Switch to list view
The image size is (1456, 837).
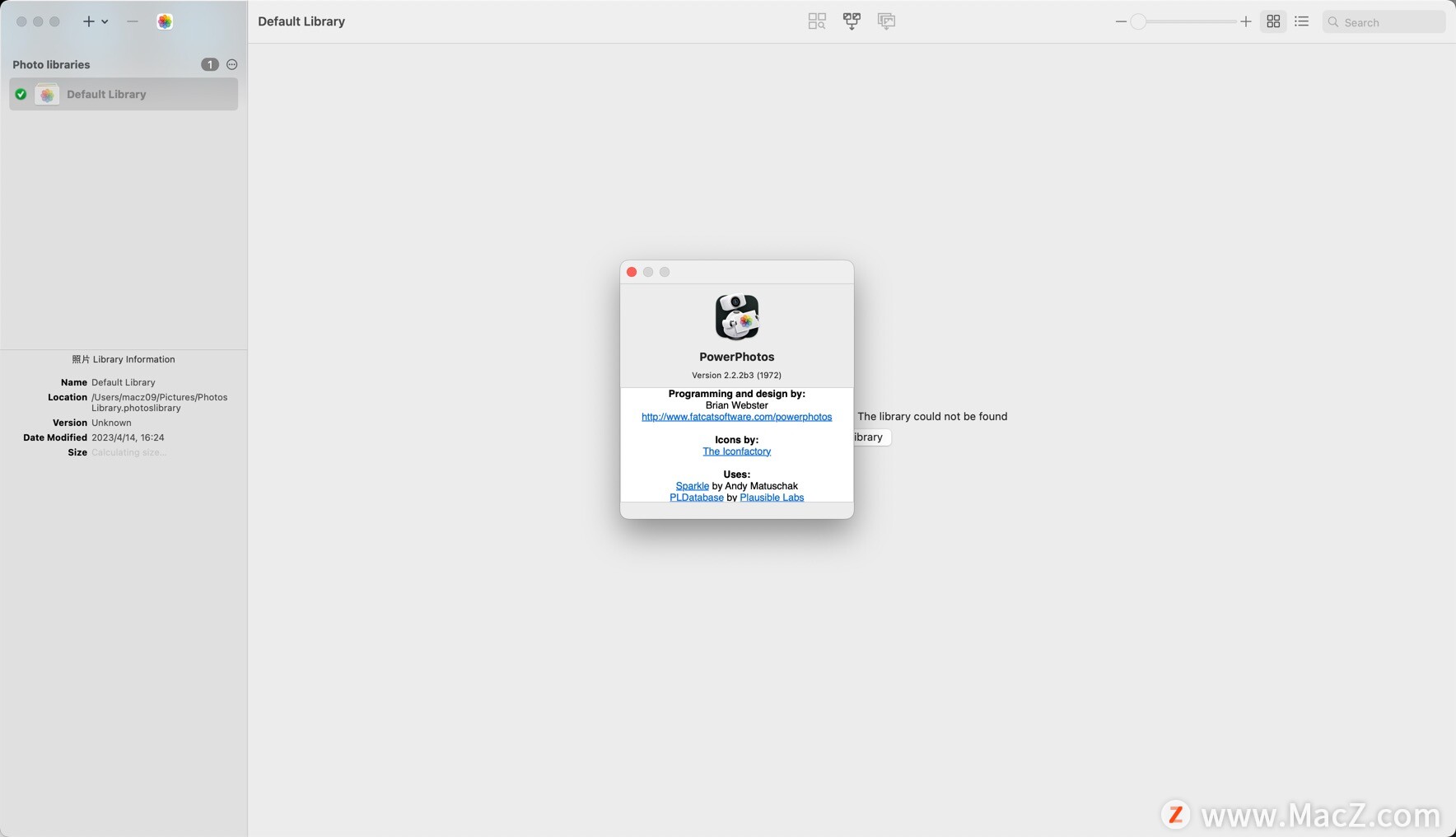click(x=1301, y=21)
